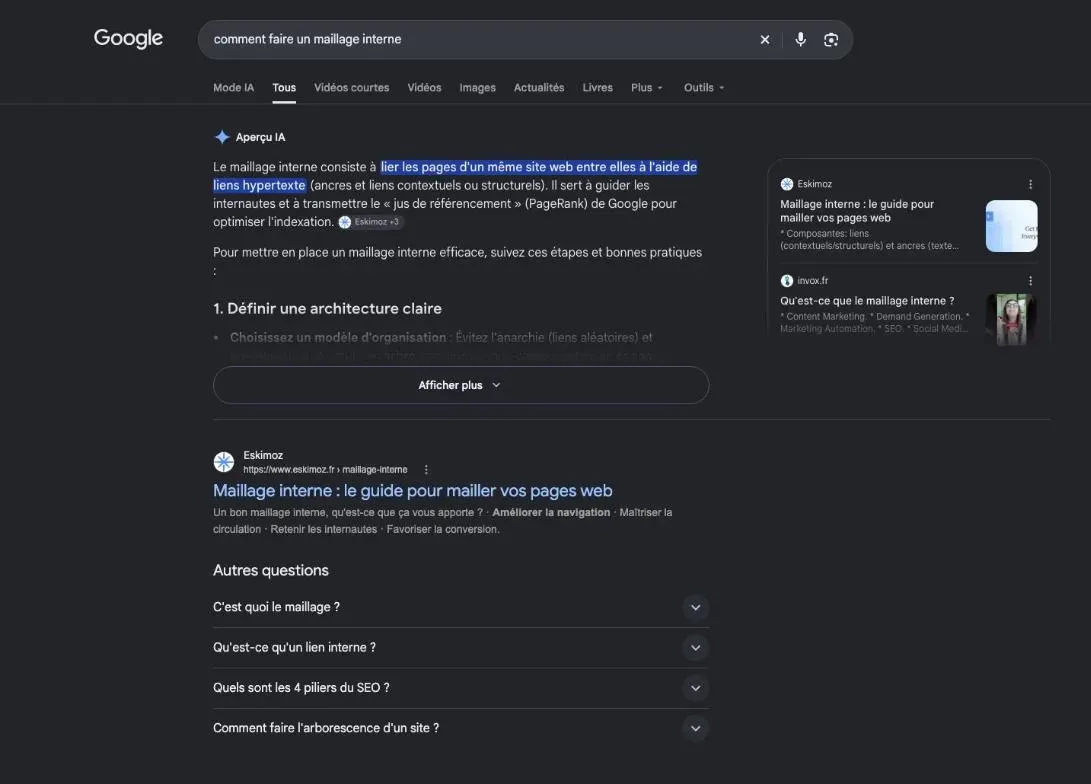Open the options menu beside eskimoz.fr URL
Viewport: 1091px width, 784px height.
pyautogui.click(x=426, y=470)
